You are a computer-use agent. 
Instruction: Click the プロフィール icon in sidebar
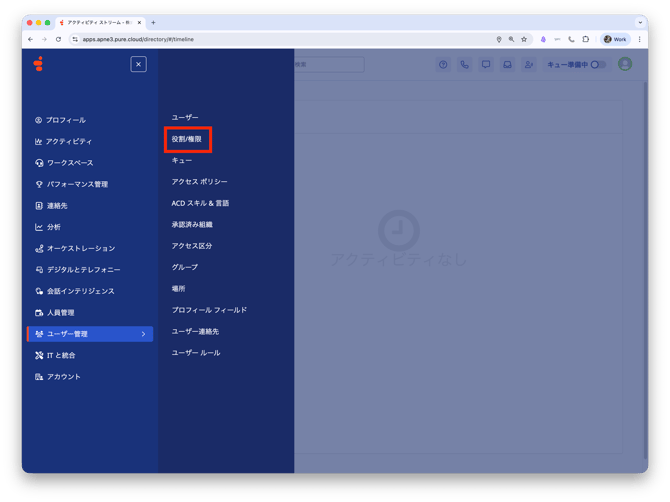coord(38,120)
